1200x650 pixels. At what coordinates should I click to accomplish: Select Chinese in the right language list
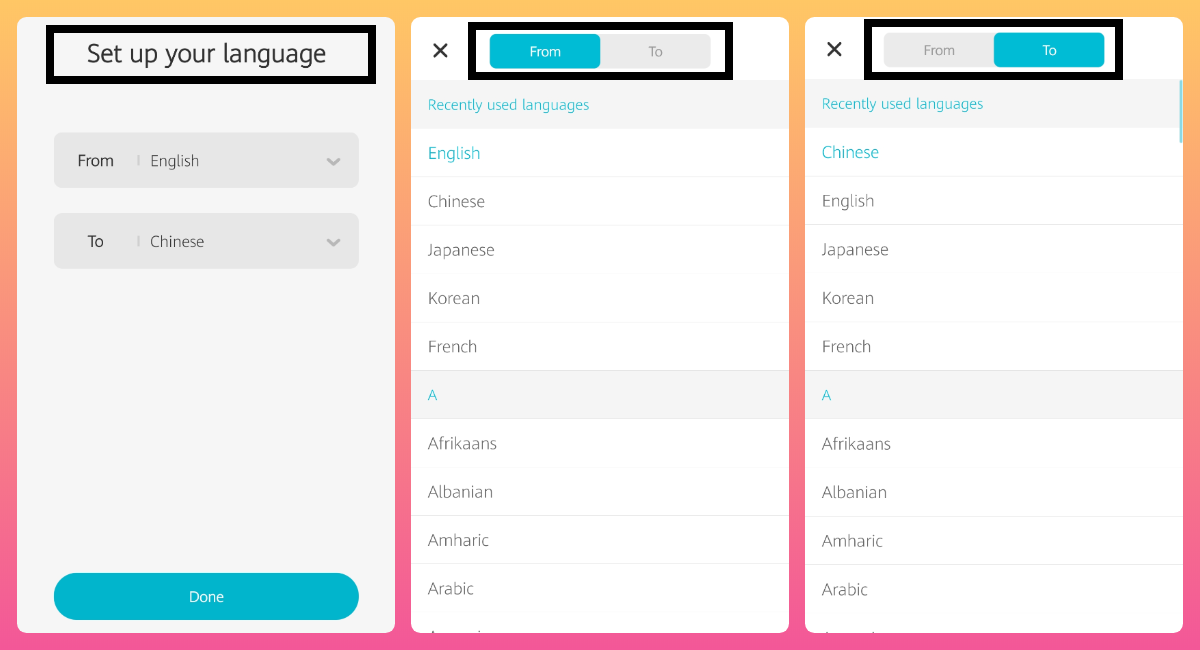850,152
